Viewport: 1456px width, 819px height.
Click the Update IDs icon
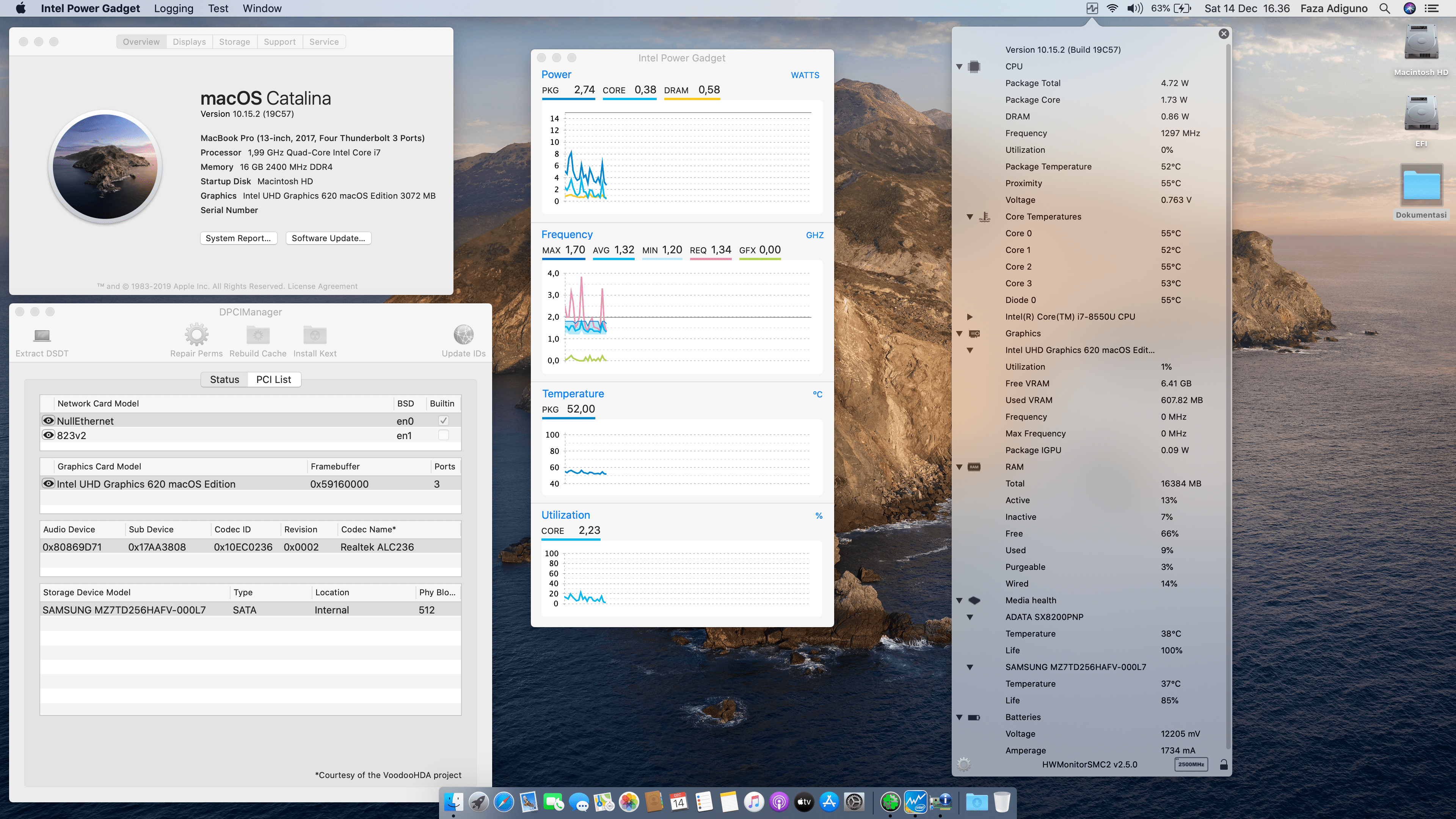pyautogui.click(x=463, y=335)
